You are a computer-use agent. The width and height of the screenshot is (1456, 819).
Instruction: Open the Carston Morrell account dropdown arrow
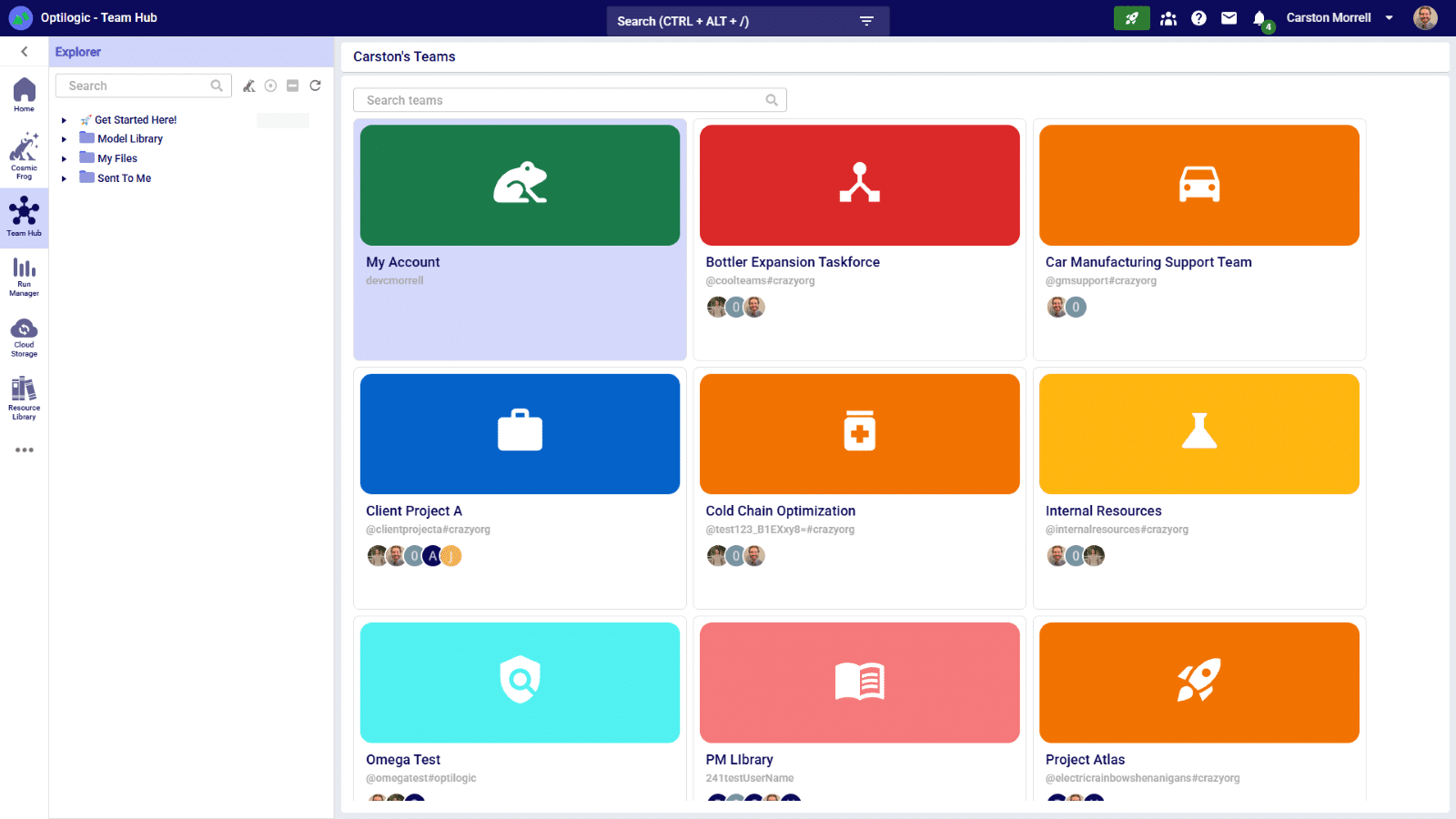pos(1390,18)
